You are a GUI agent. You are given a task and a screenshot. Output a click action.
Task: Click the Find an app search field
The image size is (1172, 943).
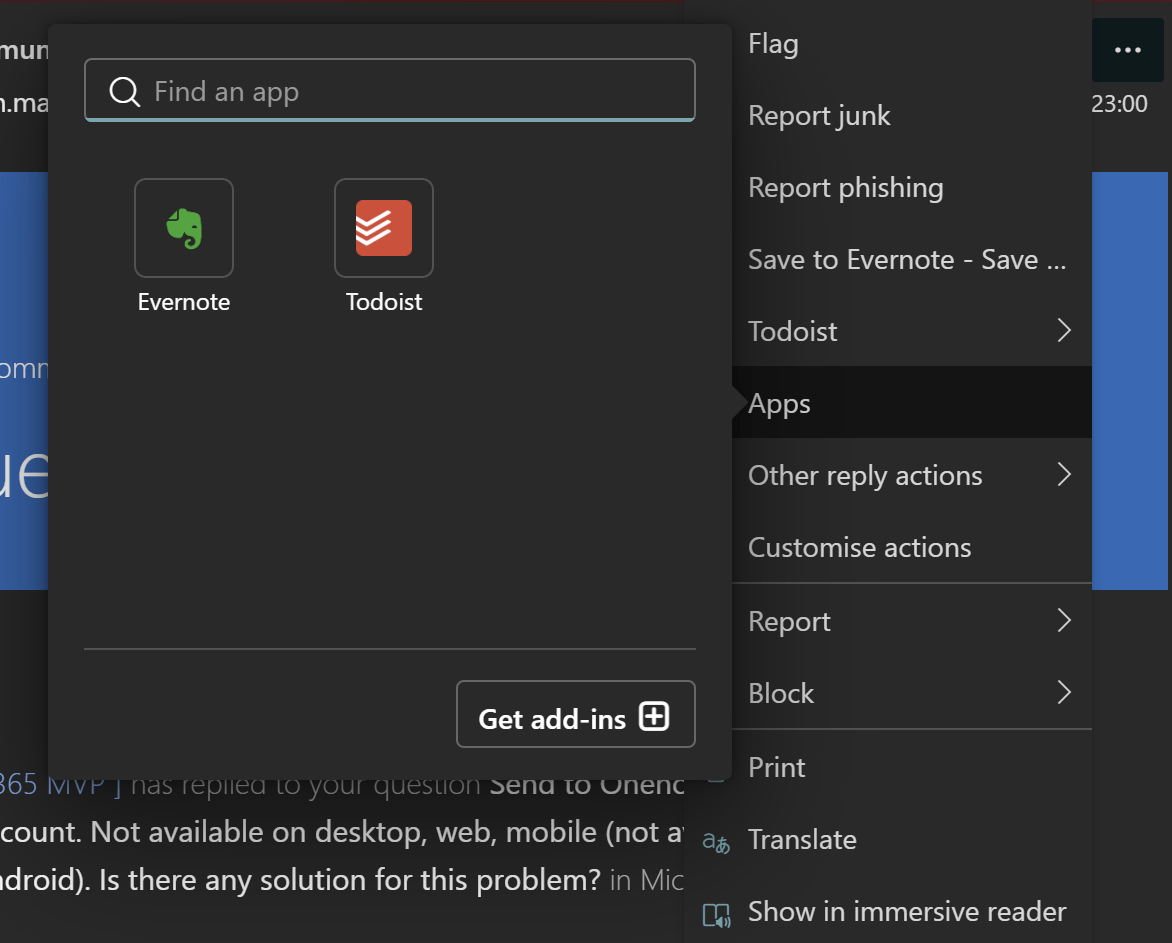click(390, 91)
